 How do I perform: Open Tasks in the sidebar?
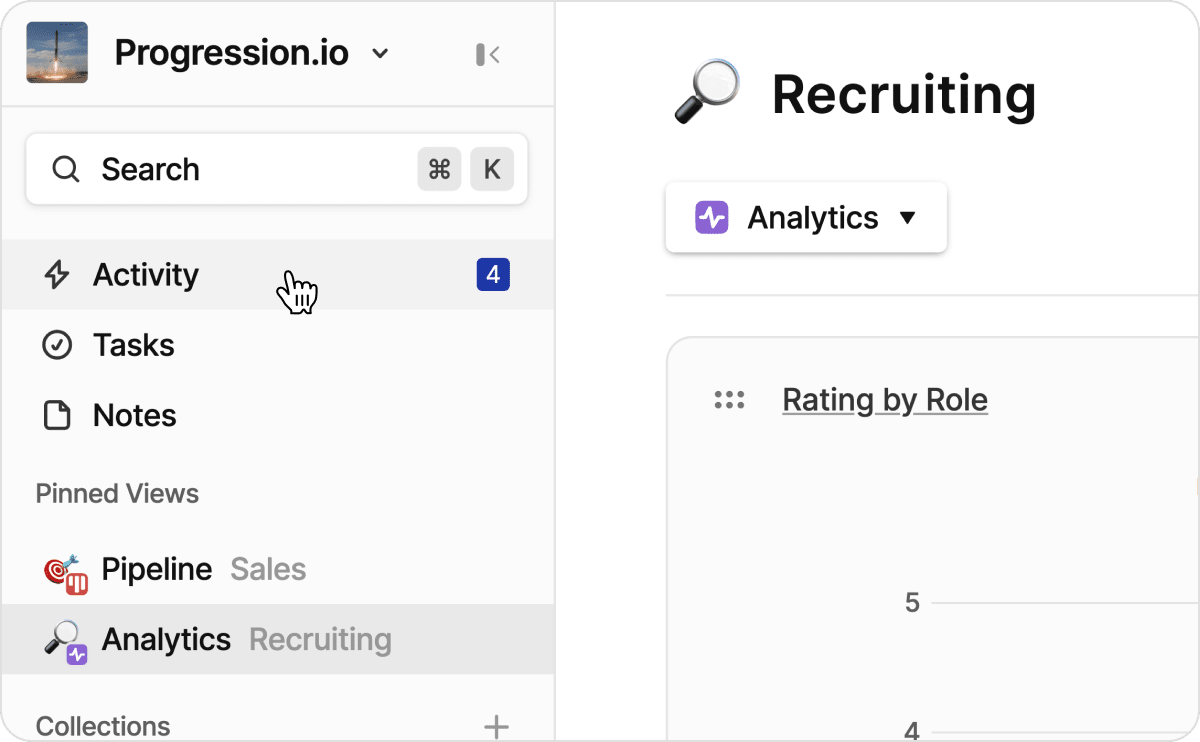point(277,345)
